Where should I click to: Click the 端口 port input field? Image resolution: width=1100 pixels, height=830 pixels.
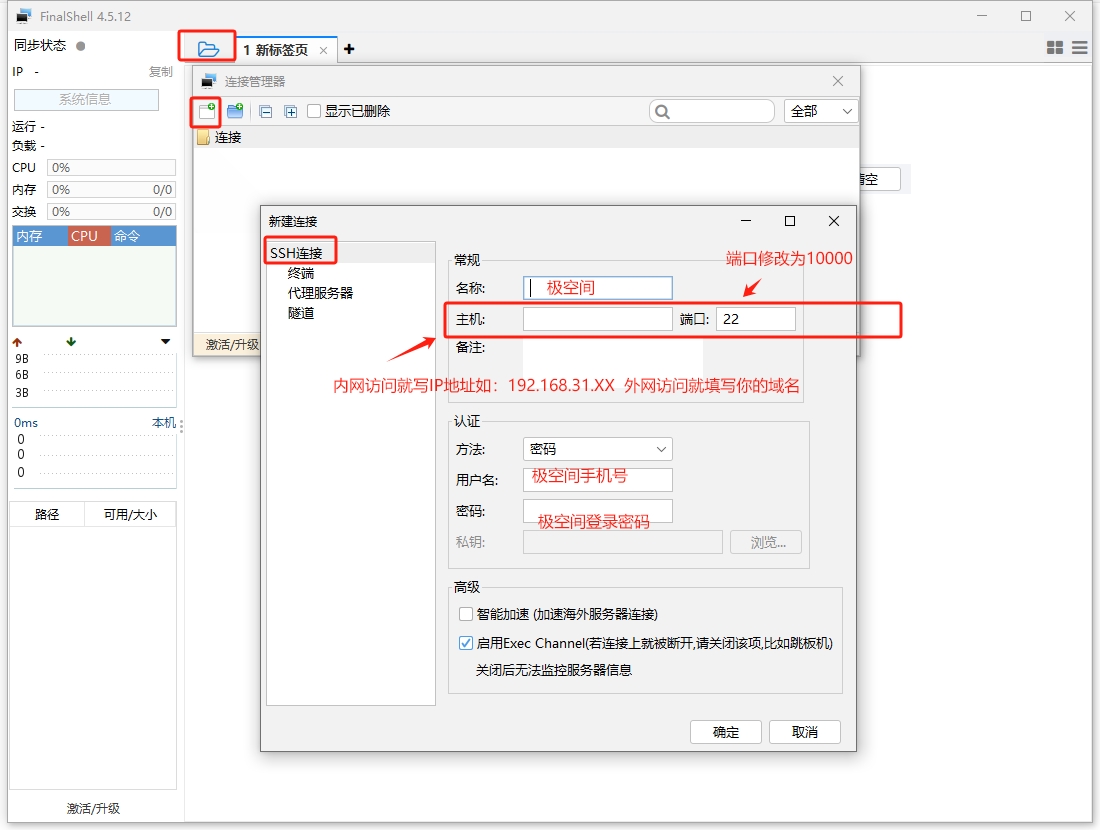pyautogui.click(x=755, y=319)
